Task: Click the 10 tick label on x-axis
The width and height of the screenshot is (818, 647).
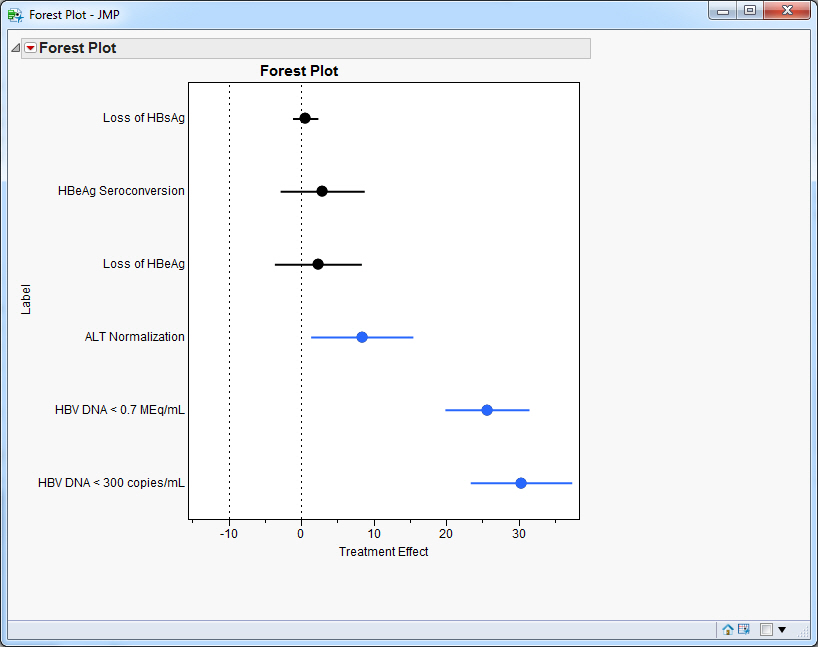Action: (x=374, y=534)
